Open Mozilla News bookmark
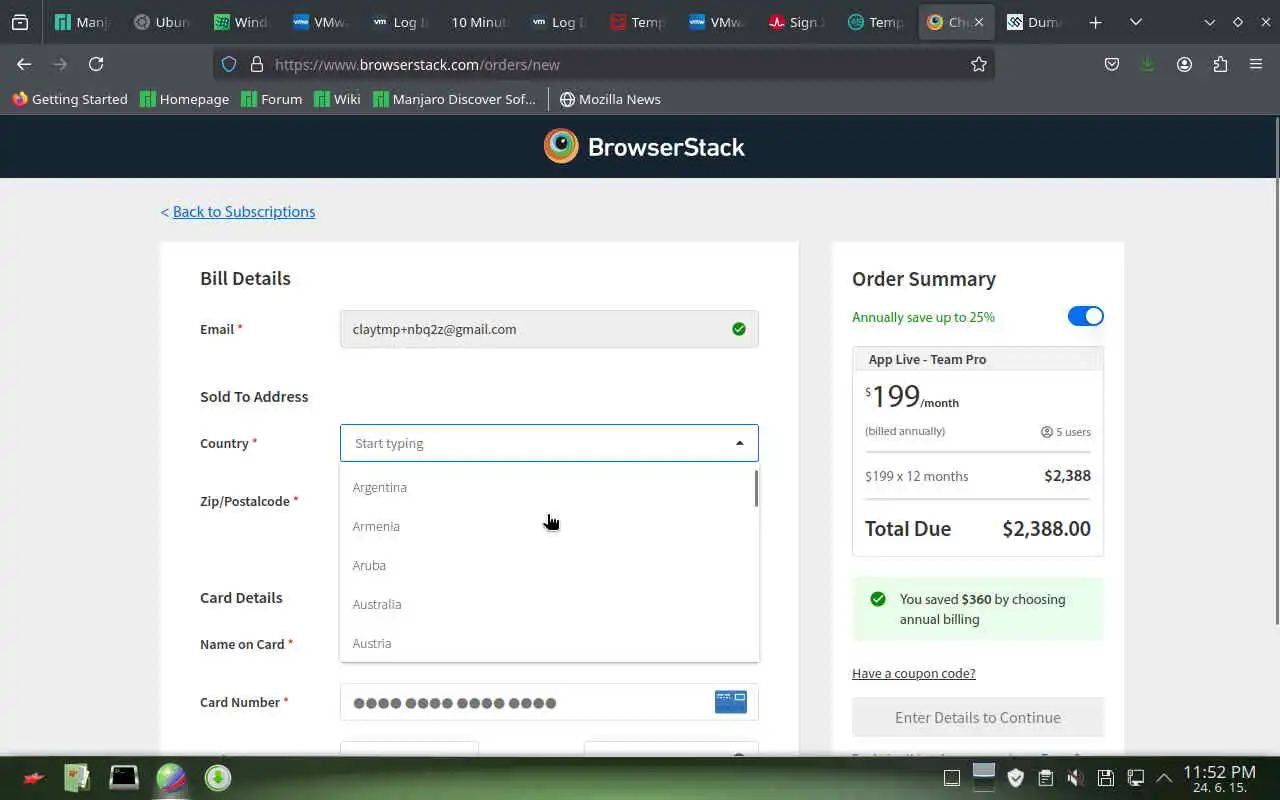 coord(610,99)
